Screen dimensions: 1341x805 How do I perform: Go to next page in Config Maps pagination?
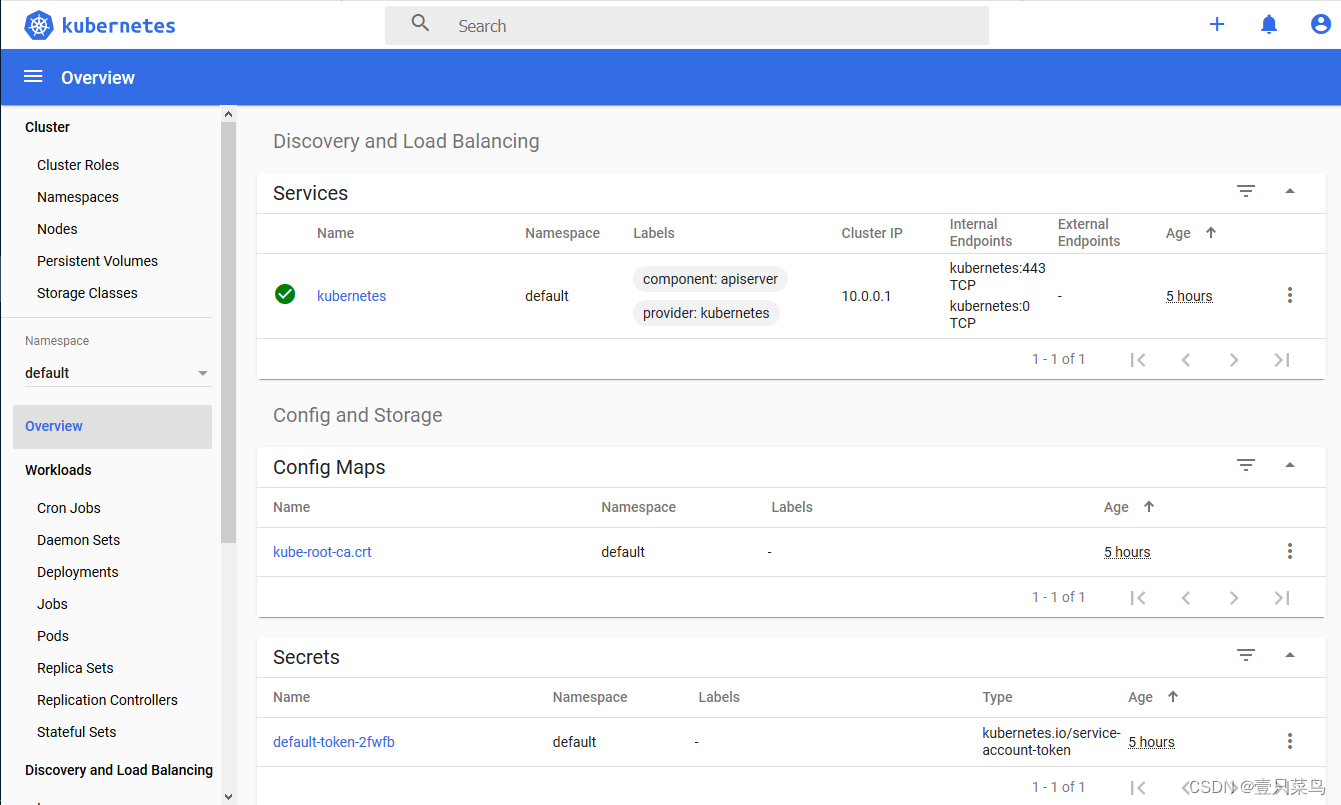[1234, 598]
